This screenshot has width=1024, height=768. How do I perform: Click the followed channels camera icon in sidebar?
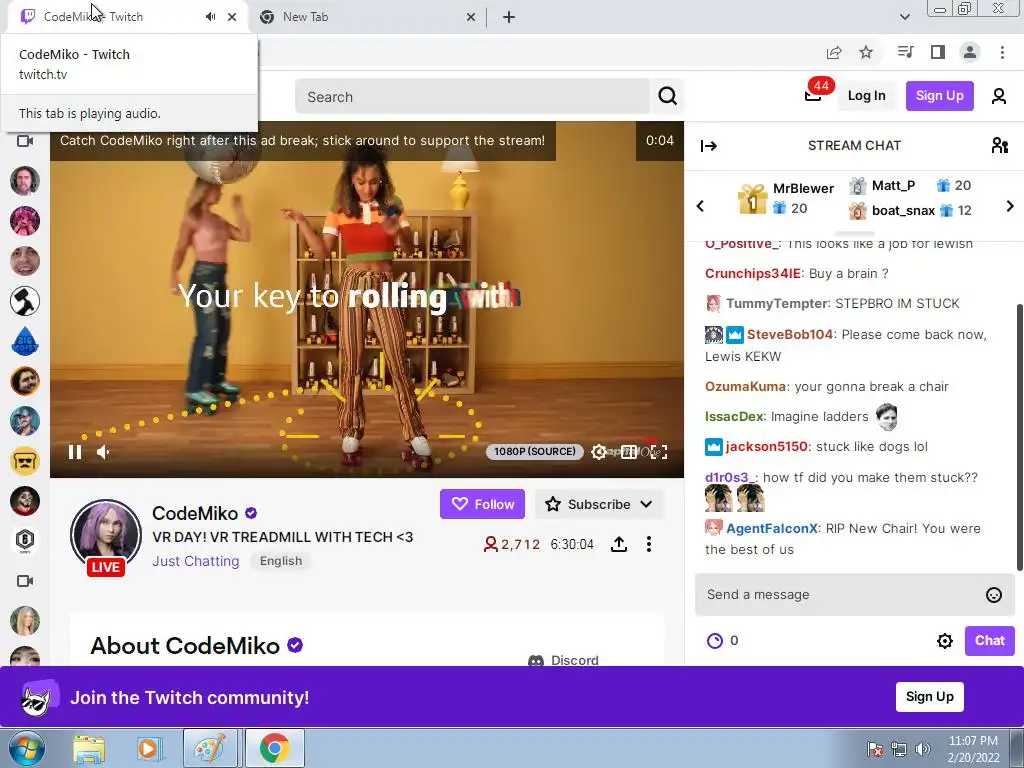(25, 141)
